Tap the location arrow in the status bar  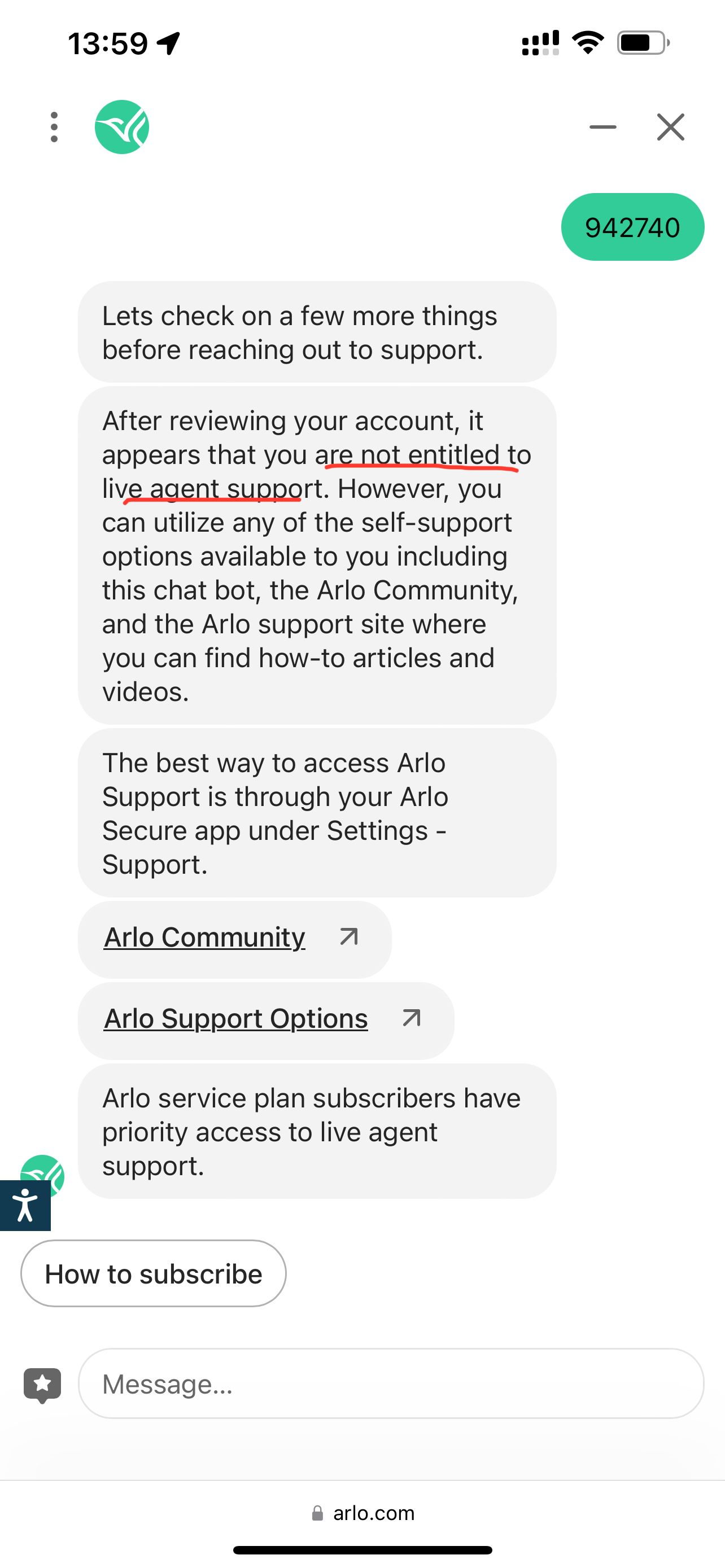[168, 42]
